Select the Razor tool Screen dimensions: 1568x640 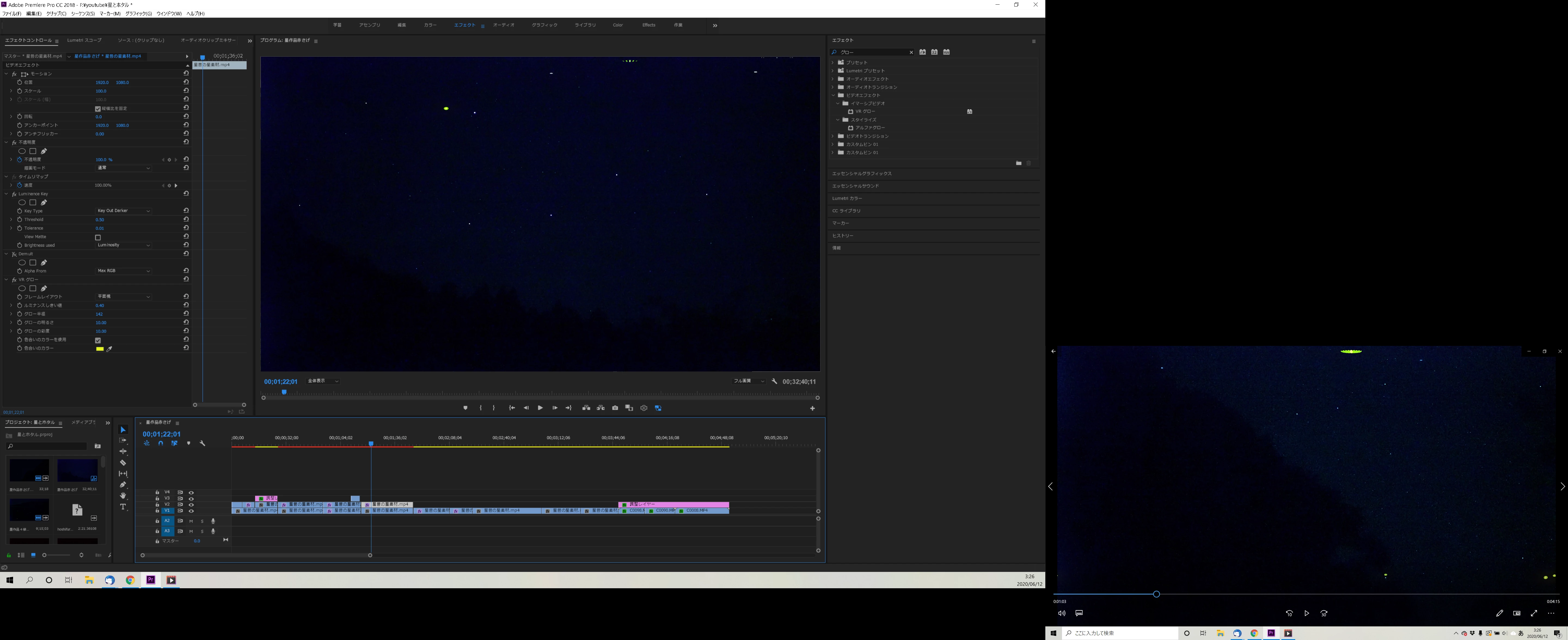point(123,463)
